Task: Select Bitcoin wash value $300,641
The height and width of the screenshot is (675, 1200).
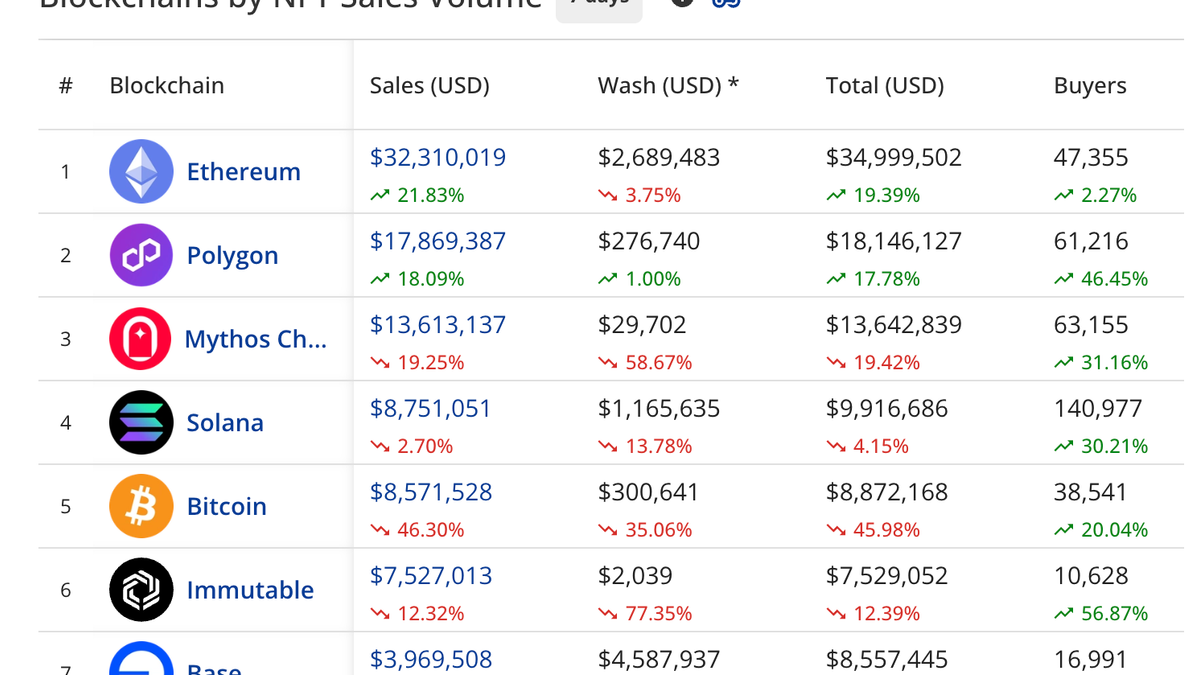Action: click(x=649, y=492)
